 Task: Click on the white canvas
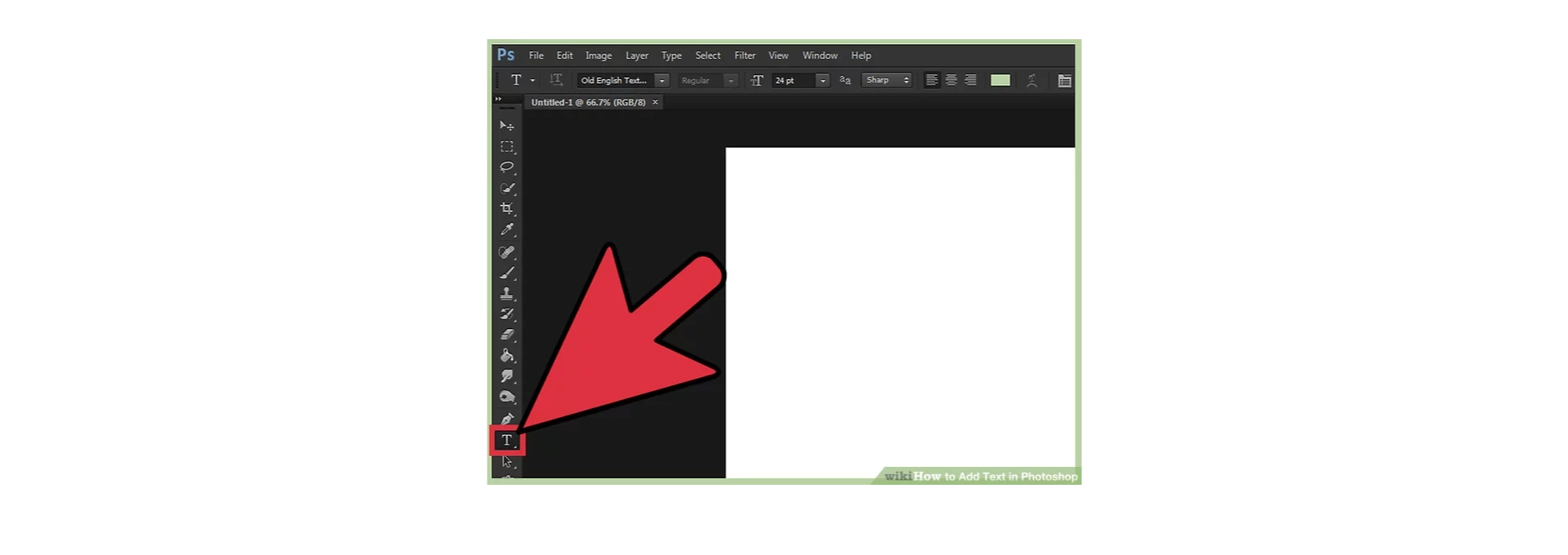pyautogui.click(x=900, y=313)
